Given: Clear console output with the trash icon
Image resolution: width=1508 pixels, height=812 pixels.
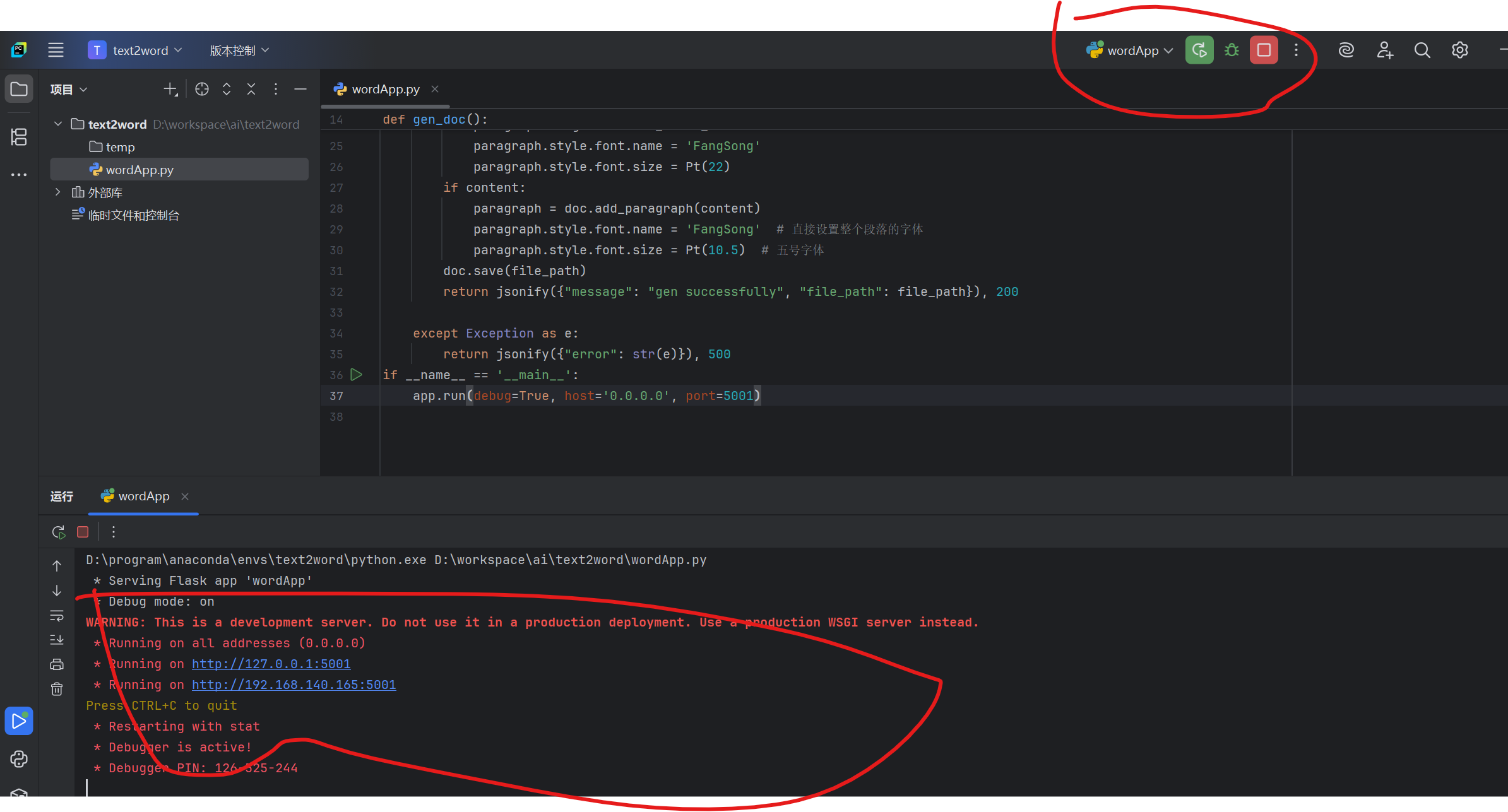Looking at the screenshot, I should pos(57,689).
